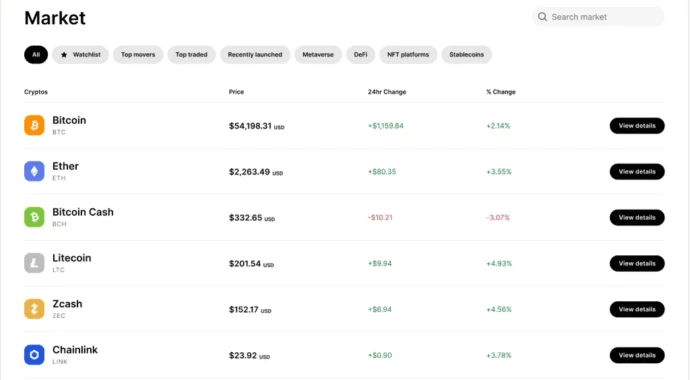Filter by Recently launched

[255, 55]
